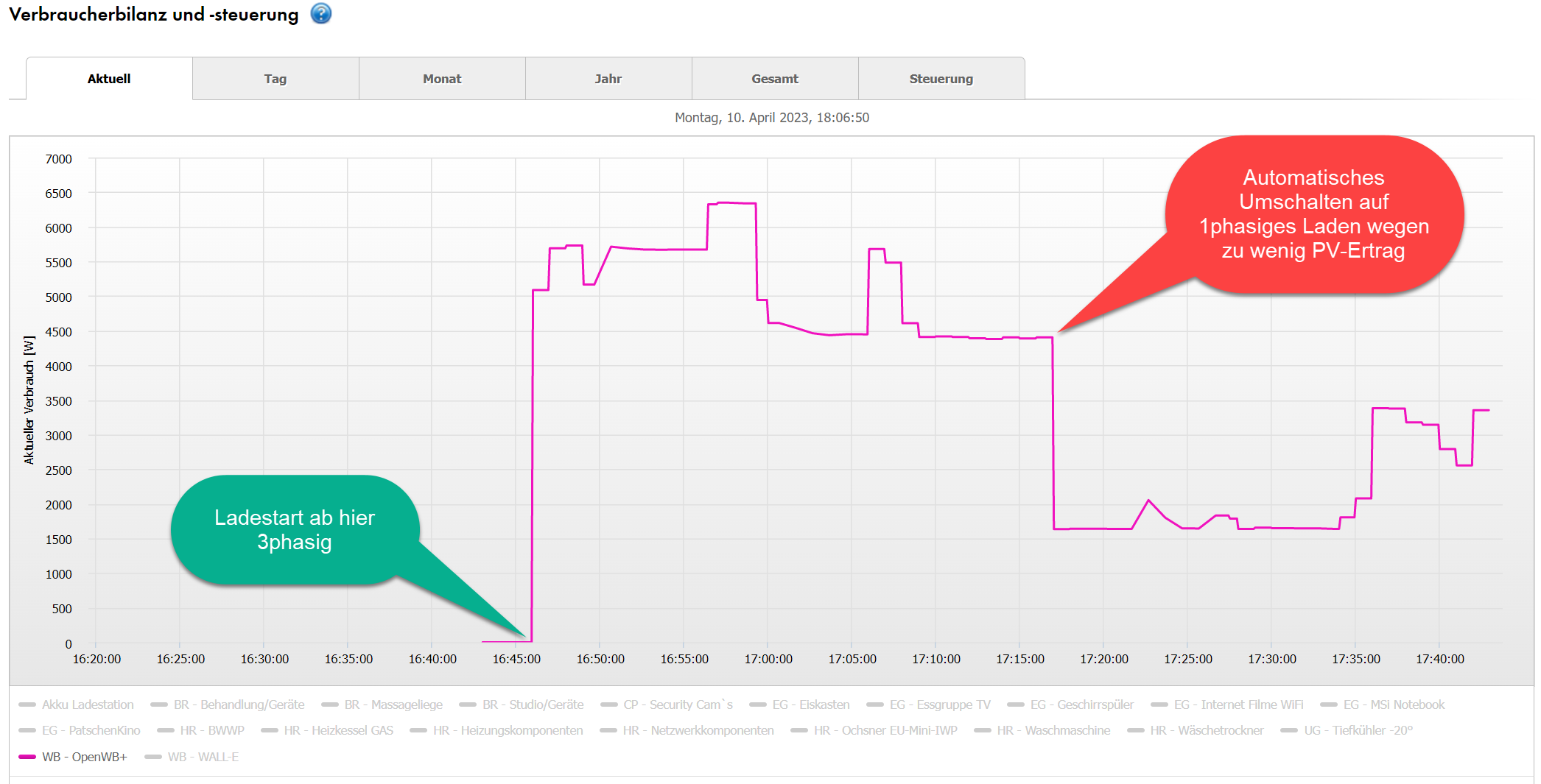
Task: Select the Jahr tab
Action: click(x=608, y=79)
